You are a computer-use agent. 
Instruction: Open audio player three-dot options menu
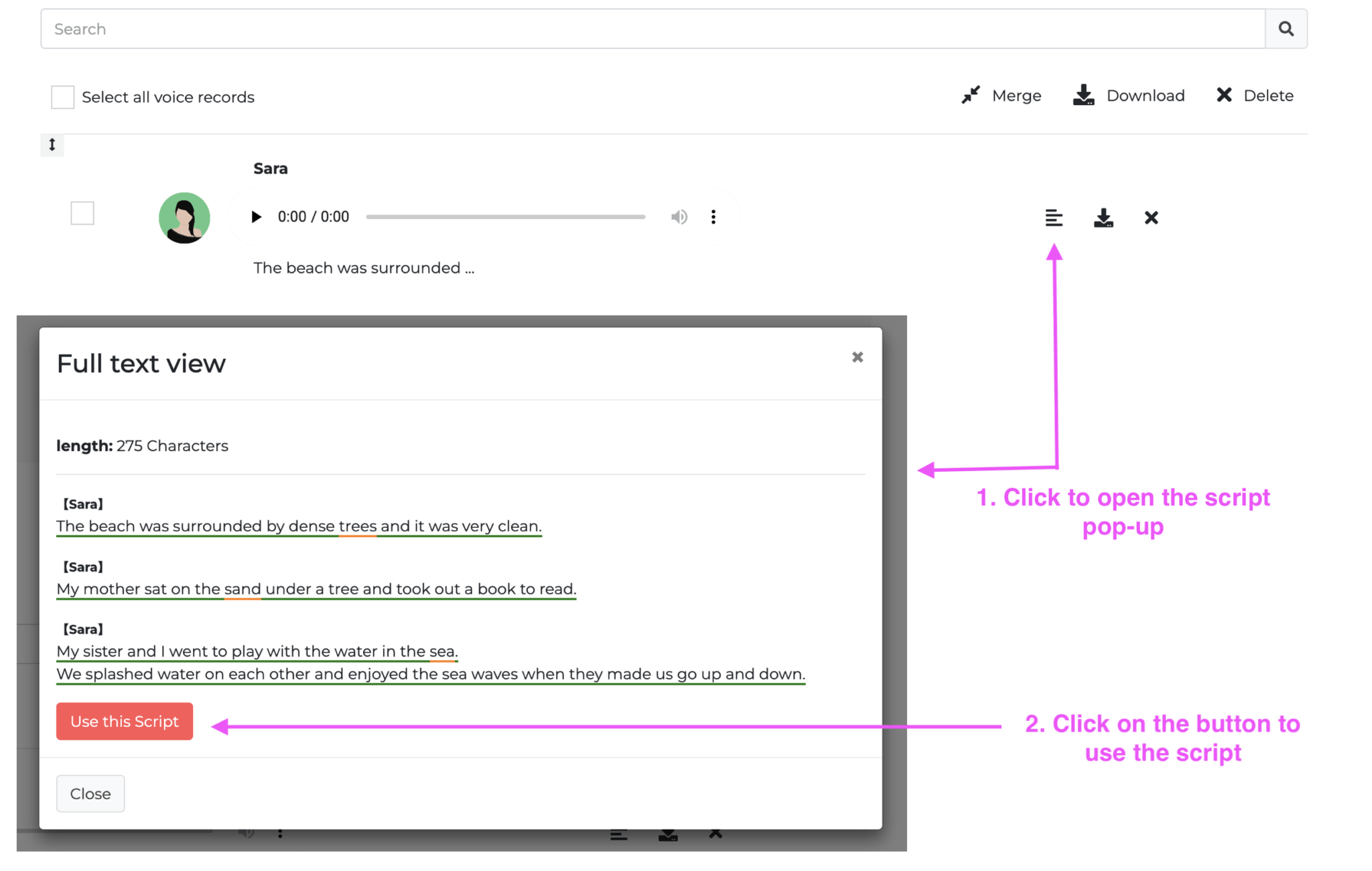click(x=713, y=217)
